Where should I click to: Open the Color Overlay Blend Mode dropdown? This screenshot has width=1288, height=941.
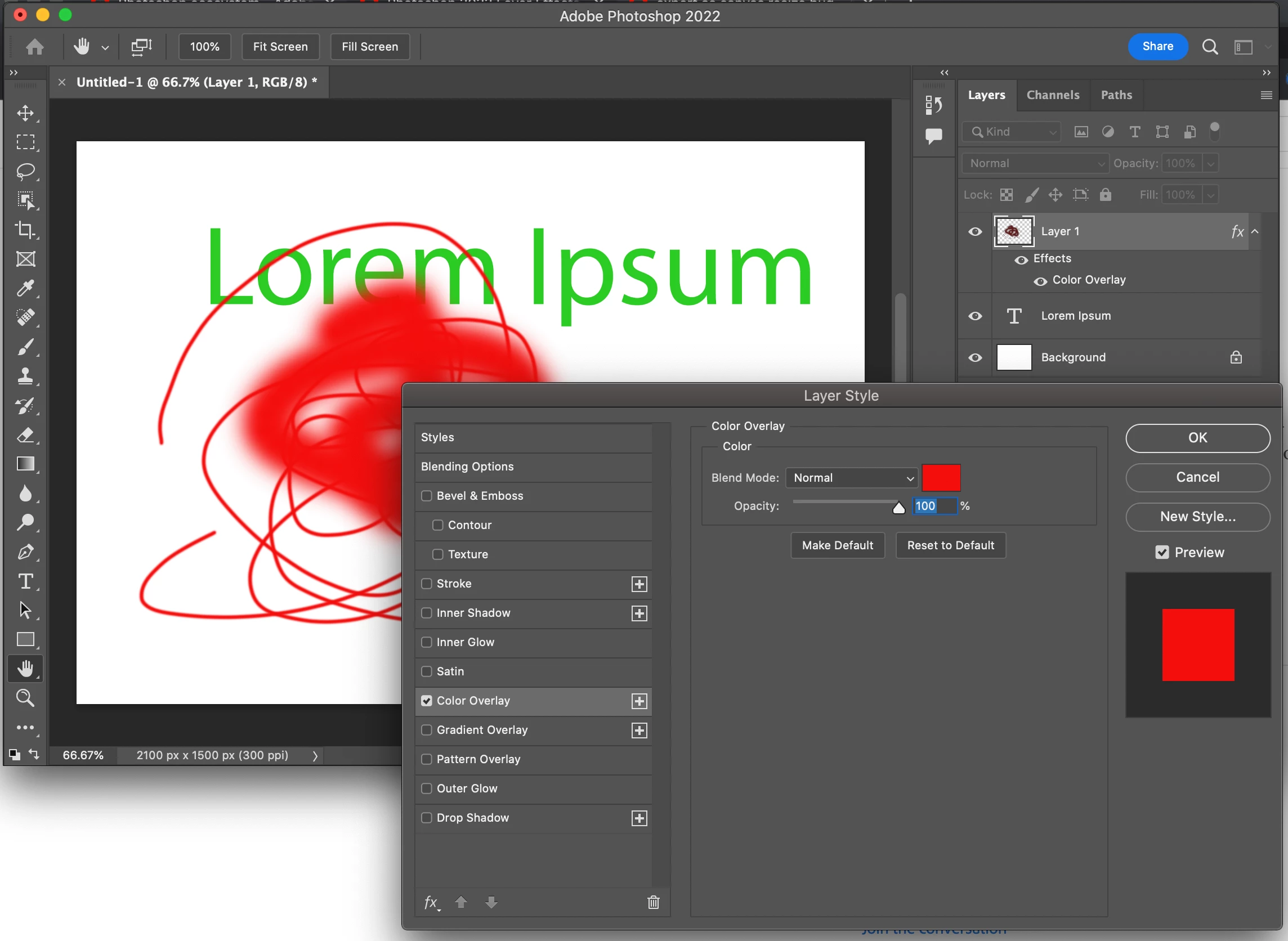click(852, 478)
